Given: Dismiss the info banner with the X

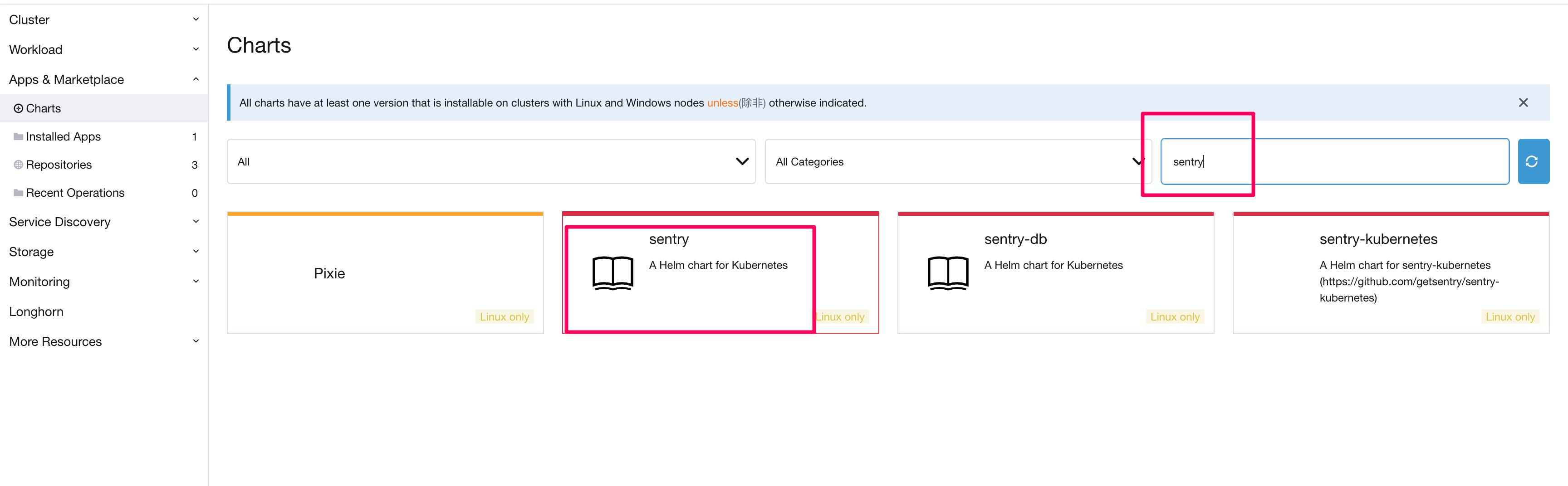Looking at the screenshot, I should (x=1523, y=103).
